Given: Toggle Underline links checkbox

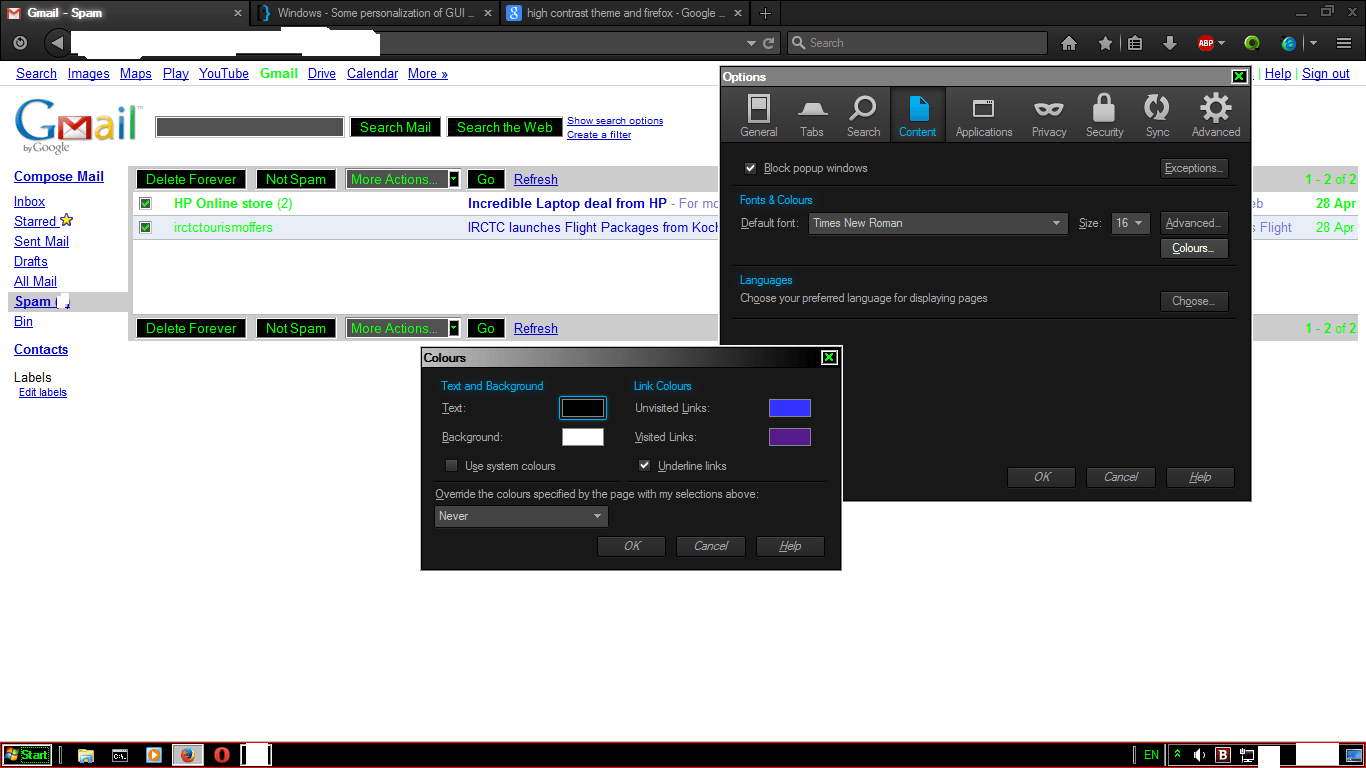Looking at the screenshot, I should [645, 466].
